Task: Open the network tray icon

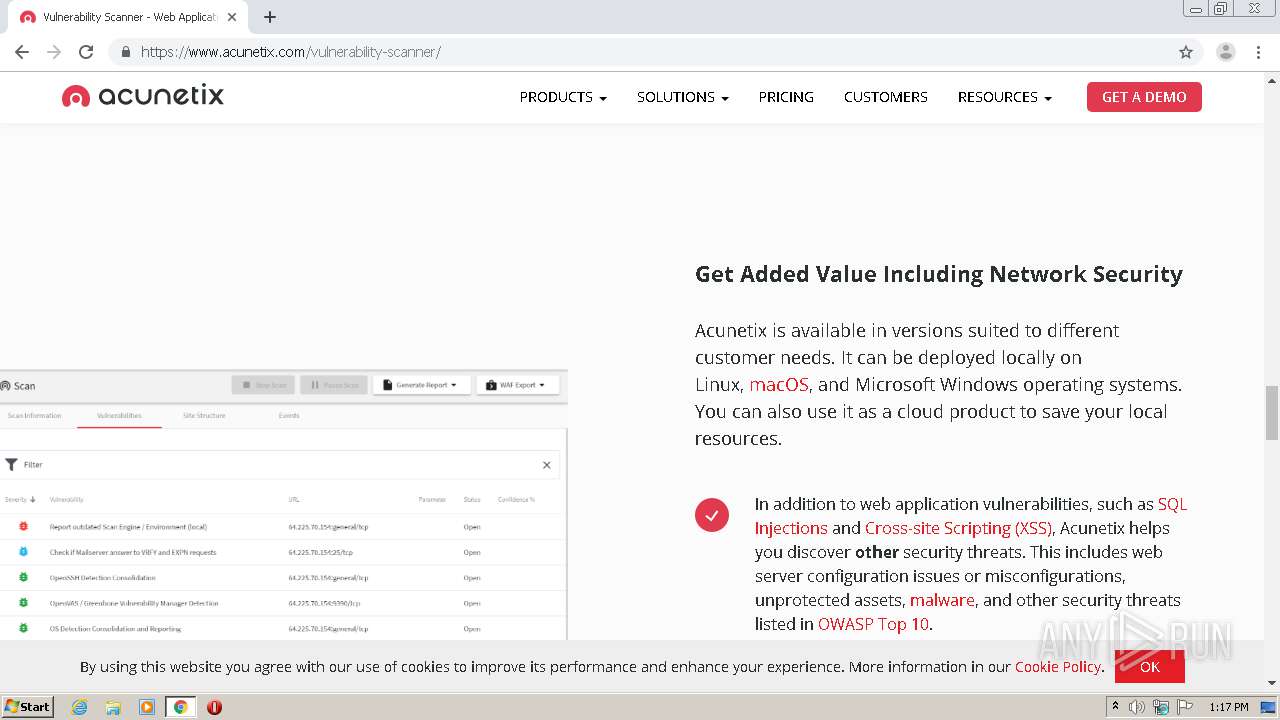Action: click(x=1161, y=707)
